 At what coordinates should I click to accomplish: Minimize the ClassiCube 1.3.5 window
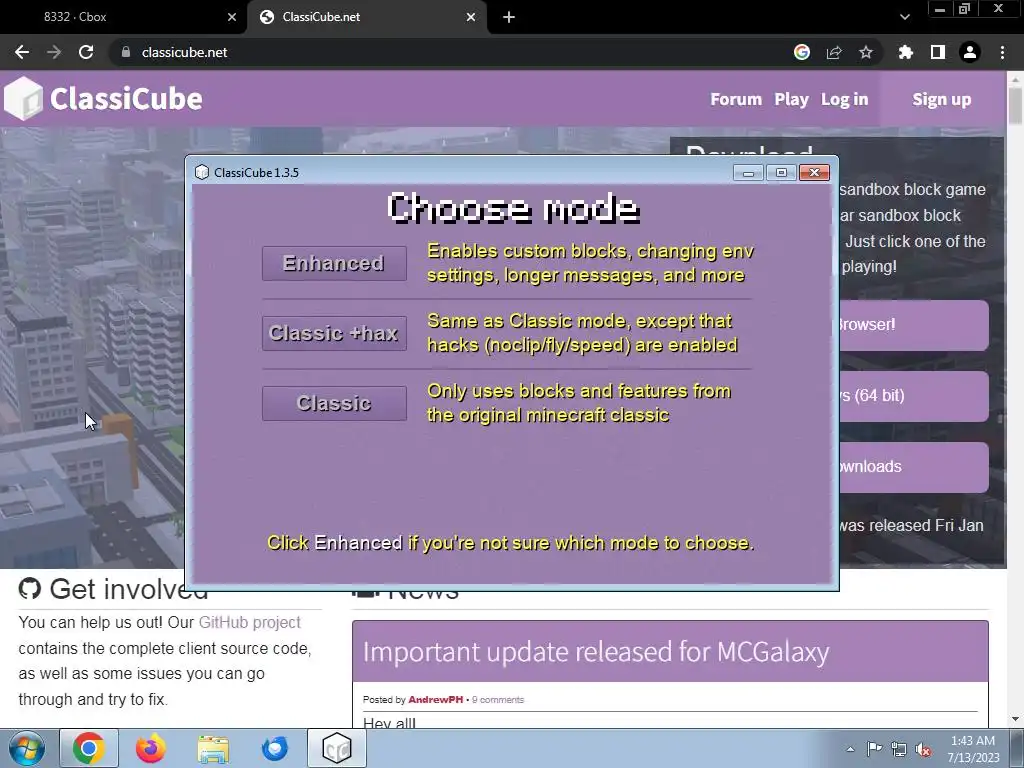coord(748,172)
